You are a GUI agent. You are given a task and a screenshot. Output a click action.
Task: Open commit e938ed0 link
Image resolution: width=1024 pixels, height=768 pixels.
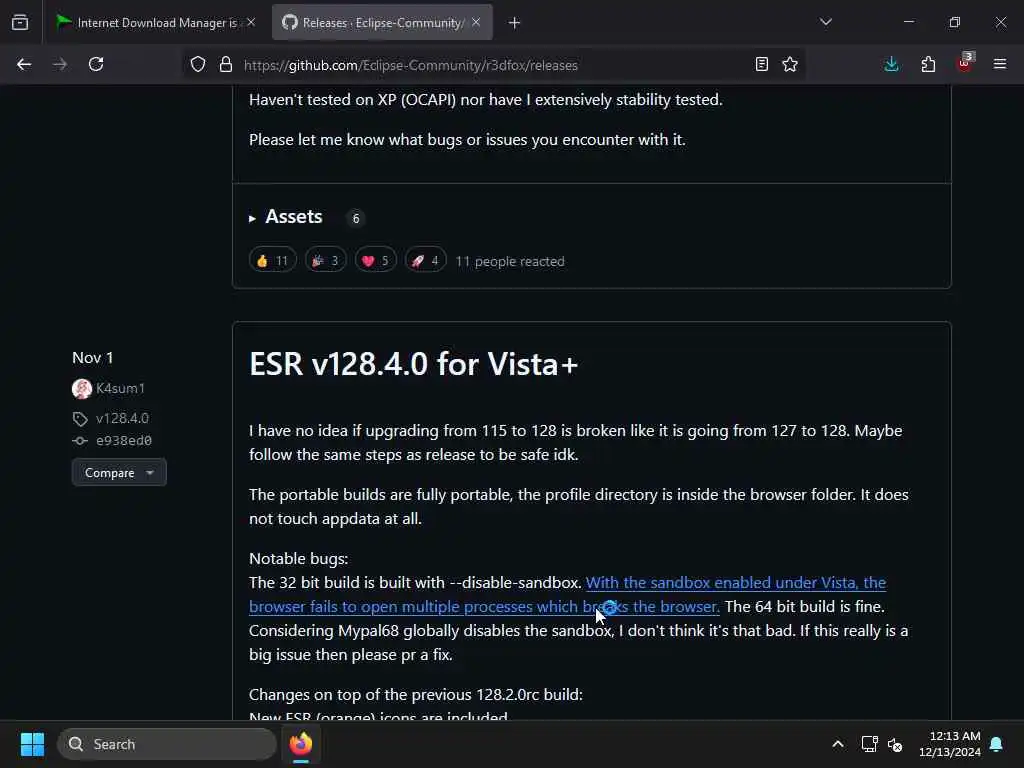click(123, 441)
